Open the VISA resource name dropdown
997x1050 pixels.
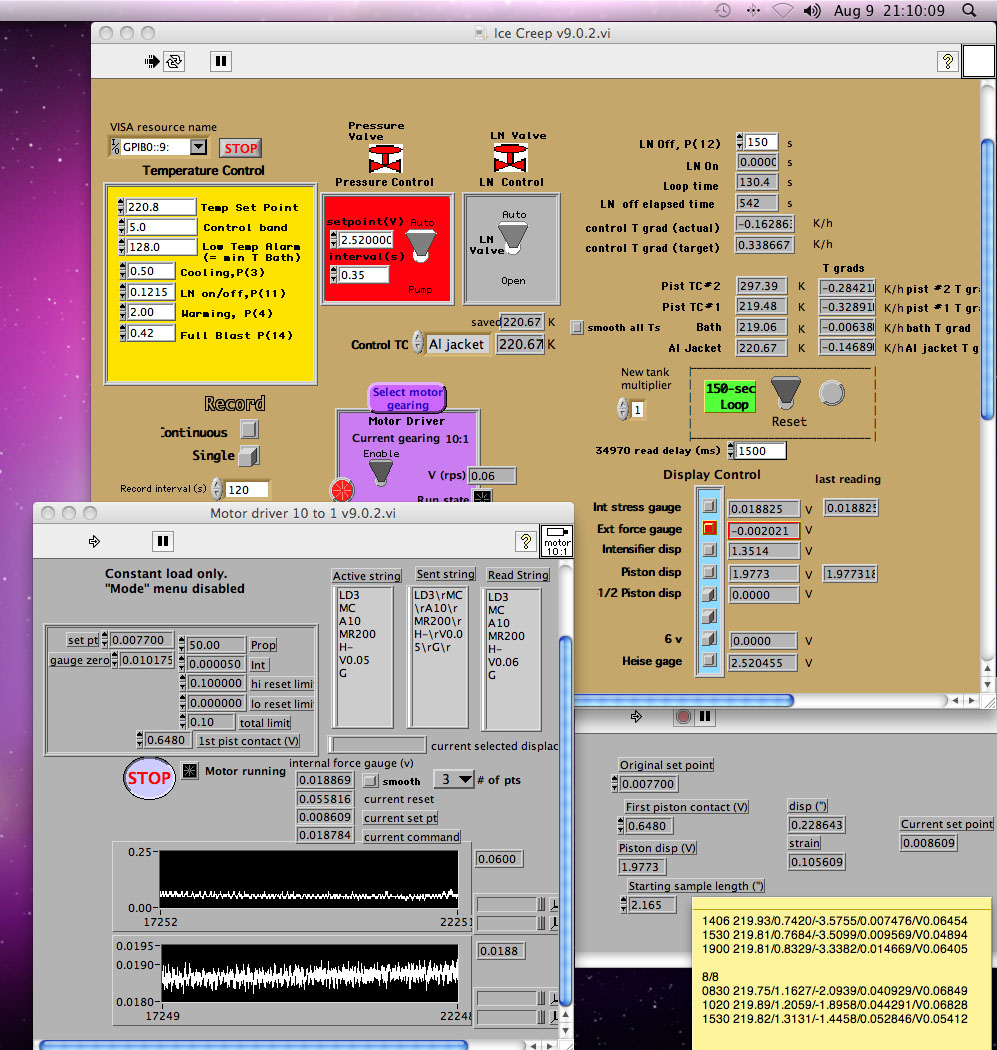[197, 147]
